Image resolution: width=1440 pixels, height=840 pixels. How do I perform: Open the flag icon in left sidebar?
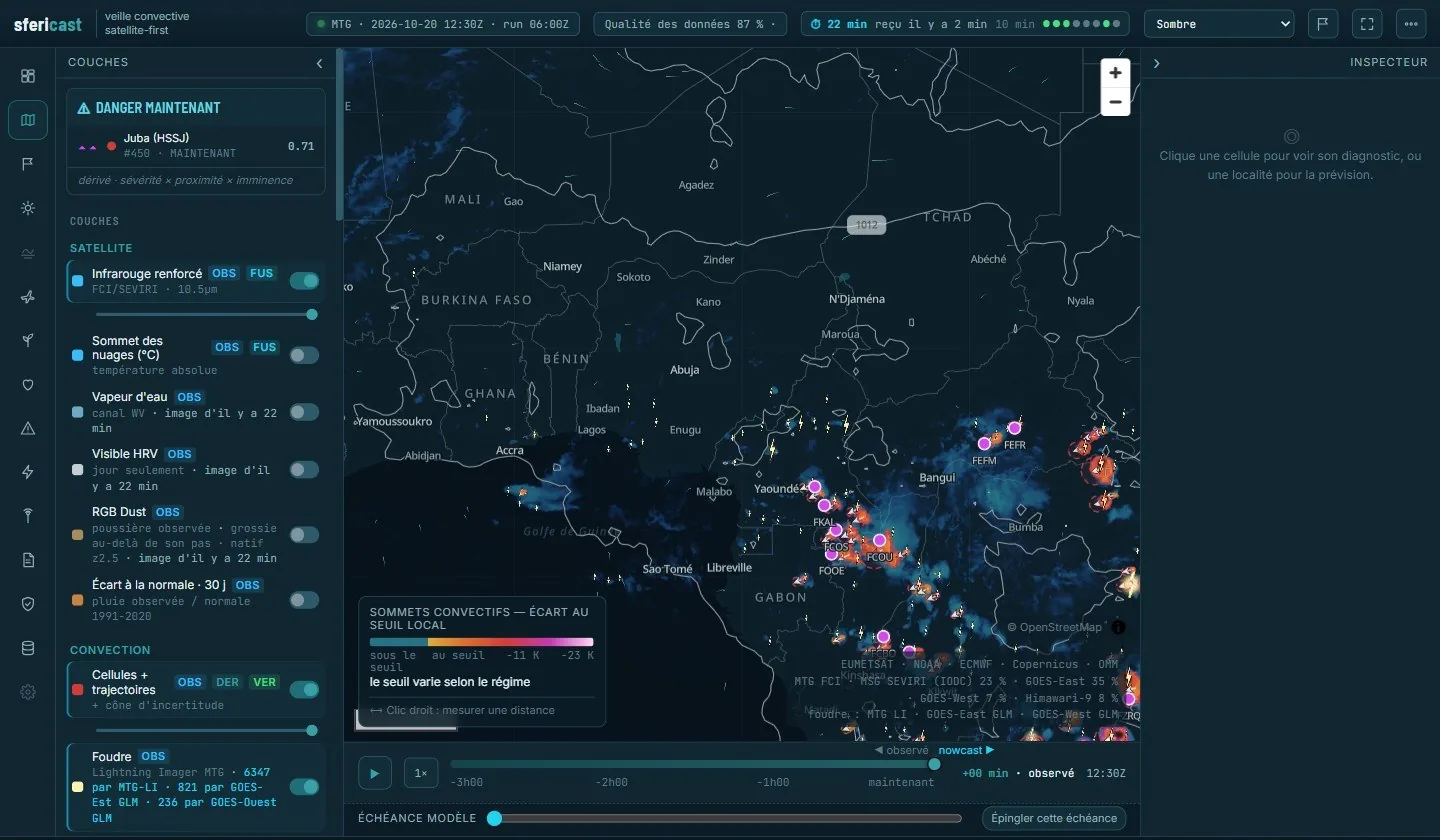(28, 164)
